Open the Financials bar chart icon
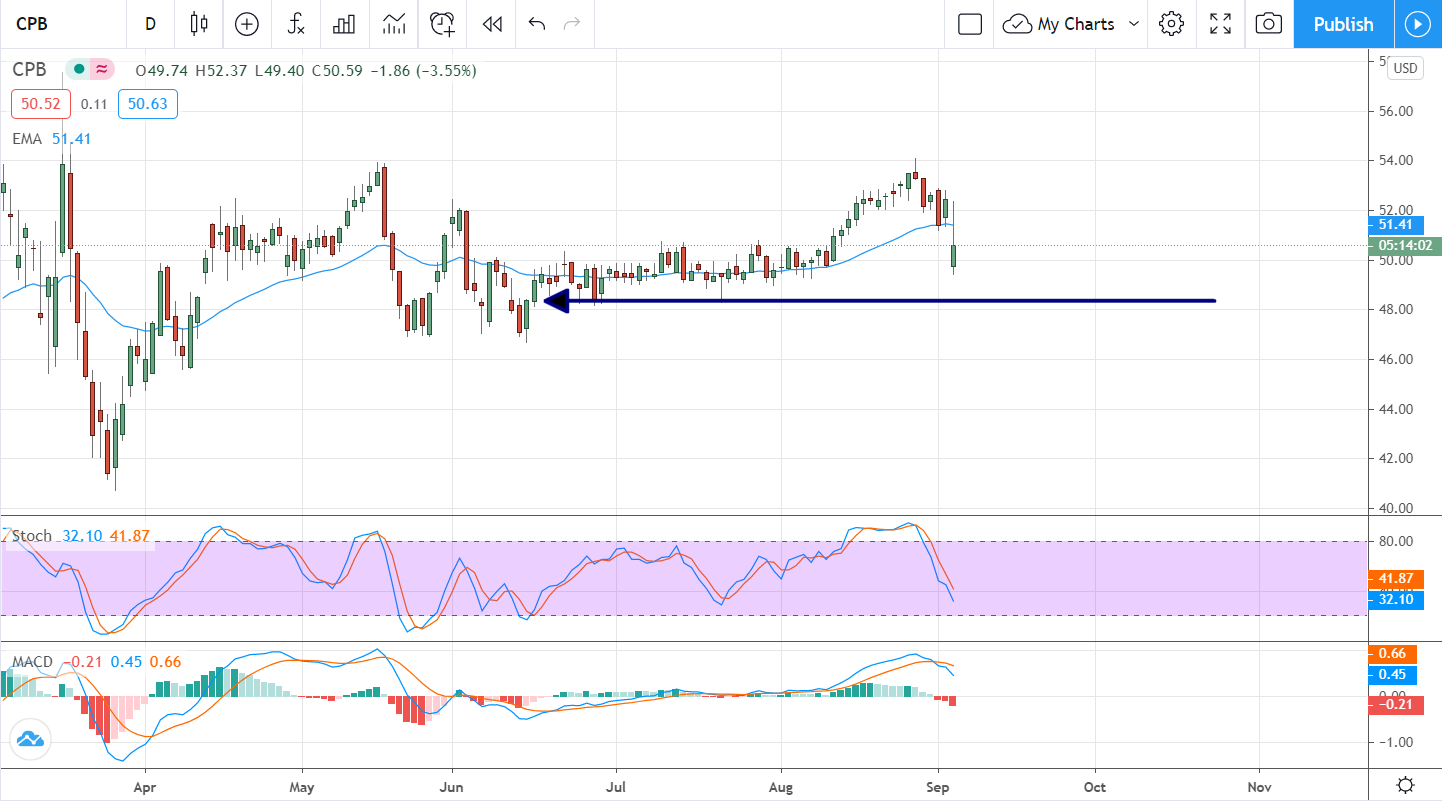The height and width of the screenshot is (801, 1442). pyautogui.click(x=344, y=24)
